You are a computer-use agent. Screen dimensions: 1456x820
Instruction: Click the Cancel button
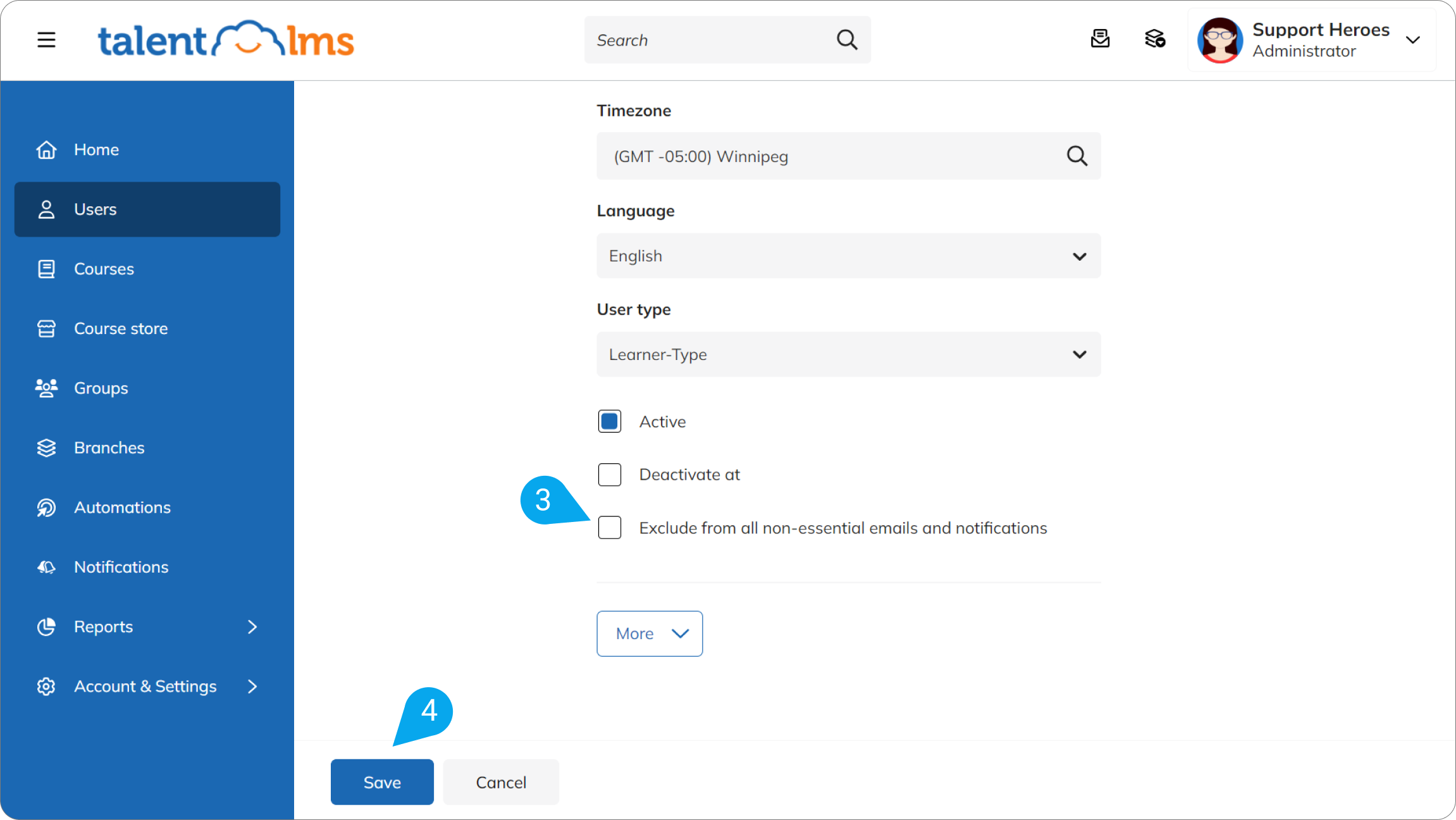pyautogui.click(x=501, y=782)
